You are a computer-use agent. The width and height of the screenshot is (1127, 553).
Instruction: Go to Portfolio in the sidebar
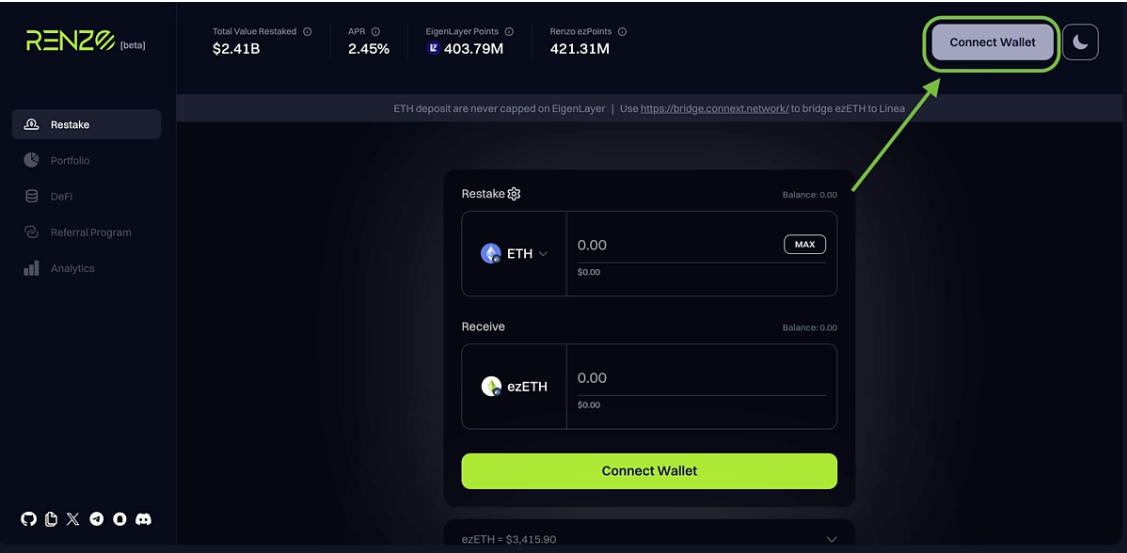click(70, 160)
